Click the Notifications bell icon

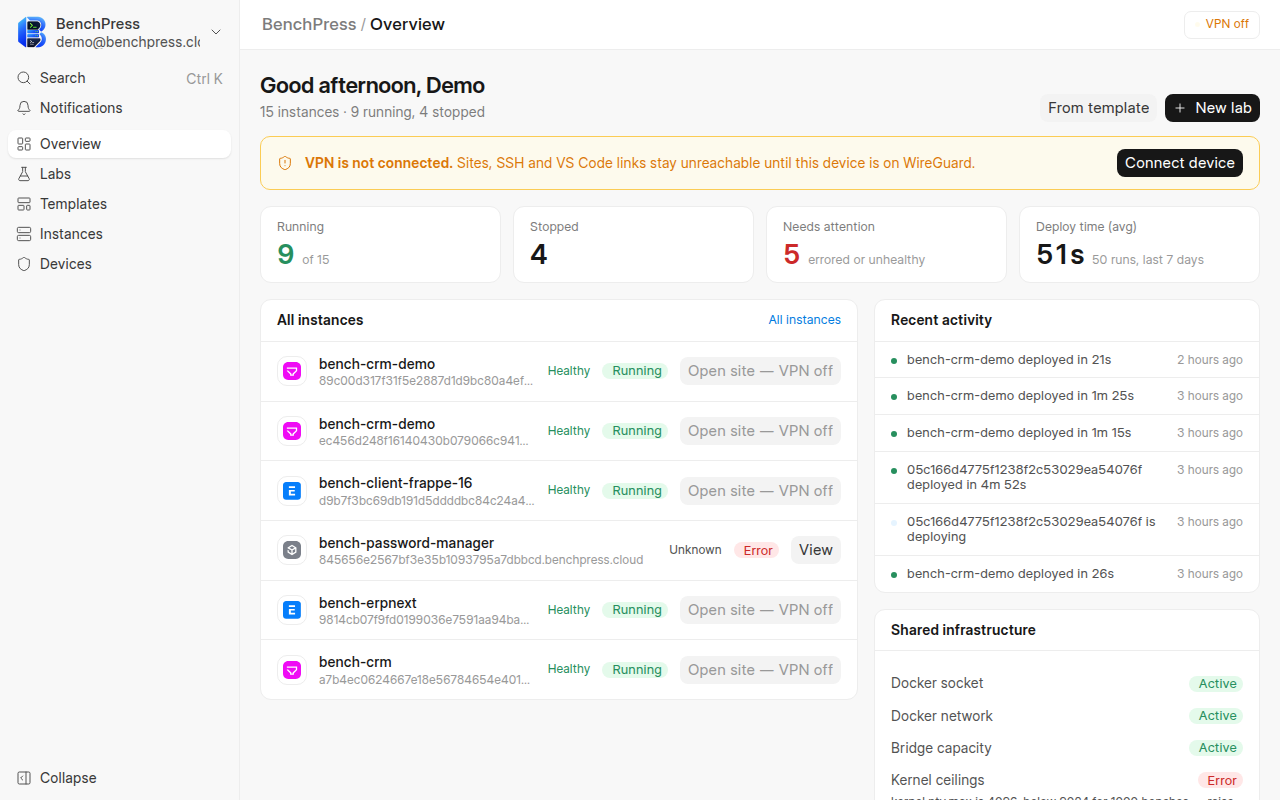24,108
